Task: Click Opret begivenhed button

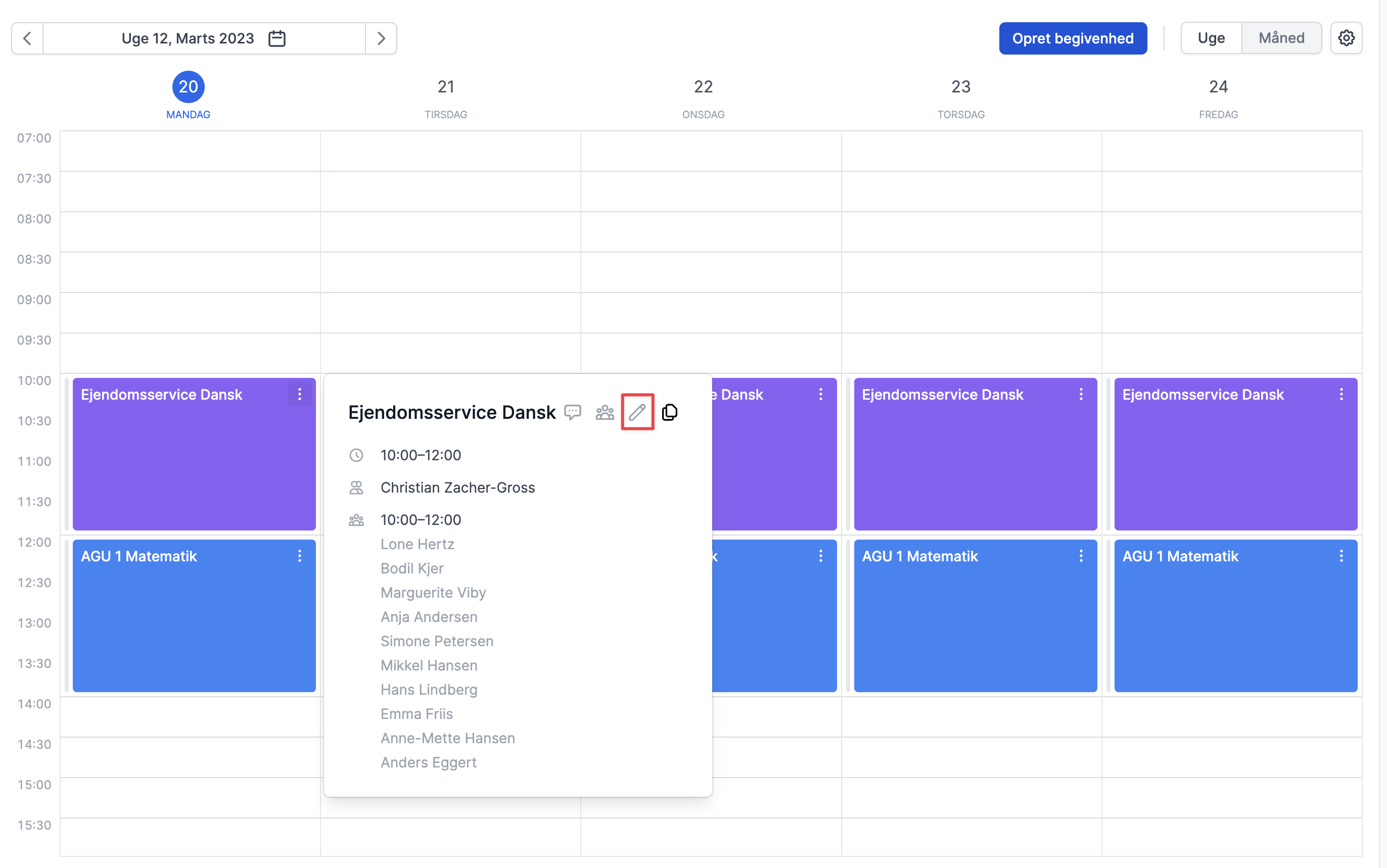Action: coord(1073,38)
